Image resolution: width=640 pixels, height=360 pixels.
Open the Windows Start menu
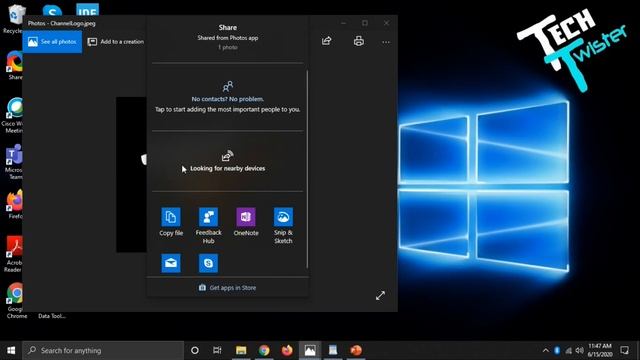pos(11,350)
